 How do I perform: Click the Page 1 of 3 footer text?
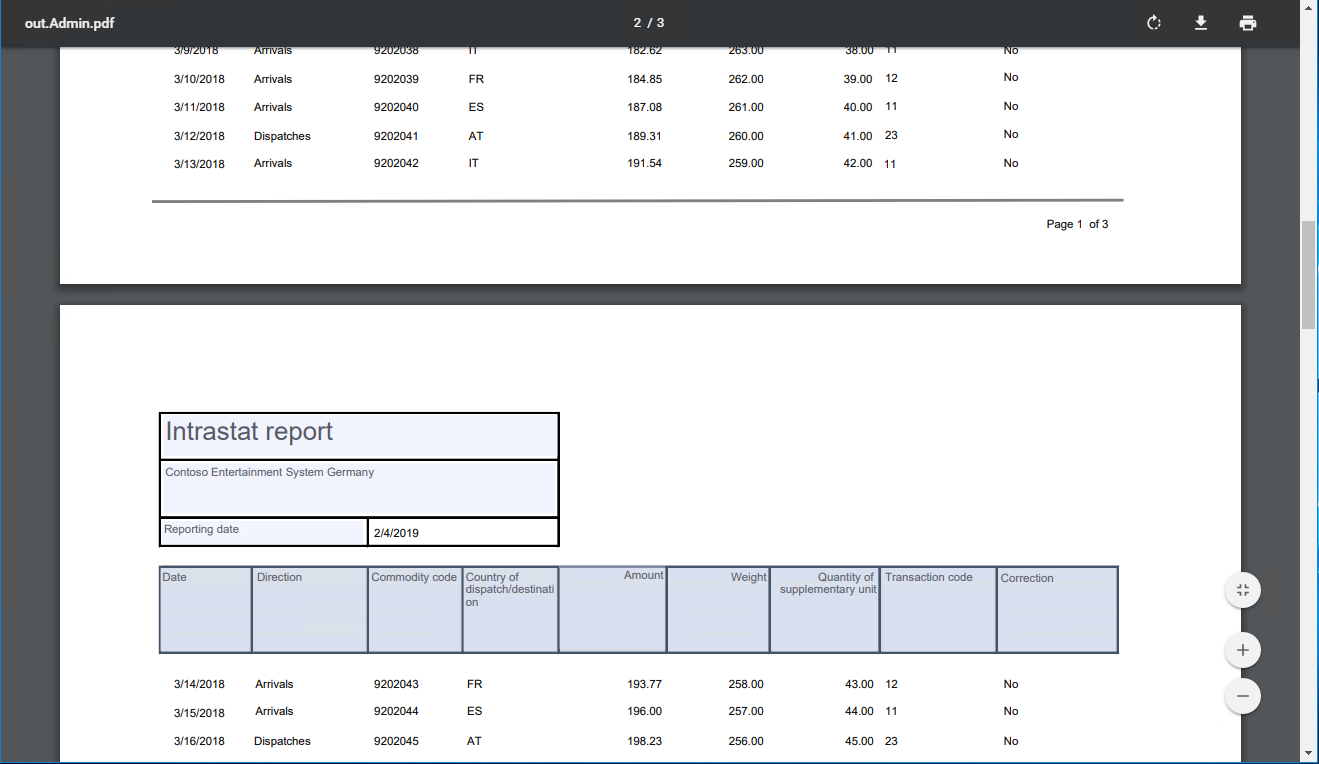coord(1077,224)
